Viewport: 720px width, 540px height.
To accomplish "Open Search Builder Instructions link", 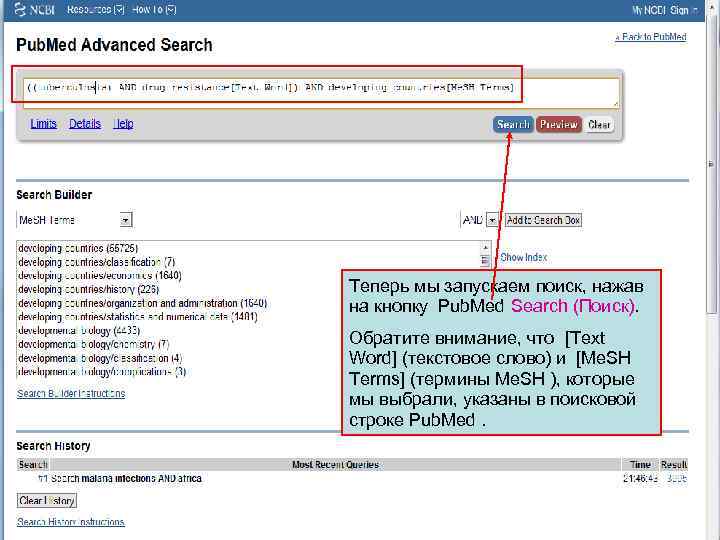I will (71, 394).
